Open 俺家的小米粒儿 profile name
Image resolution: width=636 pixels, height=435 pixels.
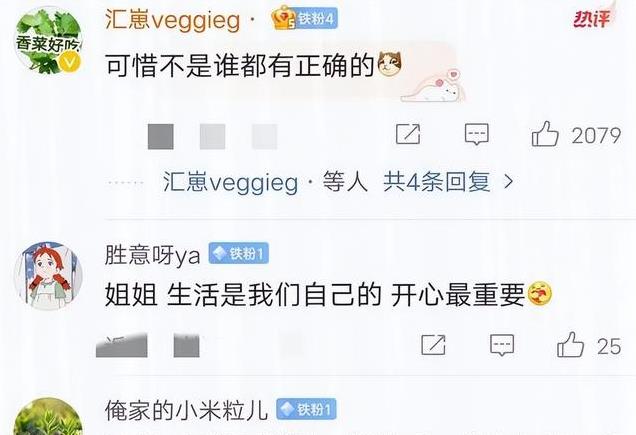pyautogui.click(x=186, y=410)
